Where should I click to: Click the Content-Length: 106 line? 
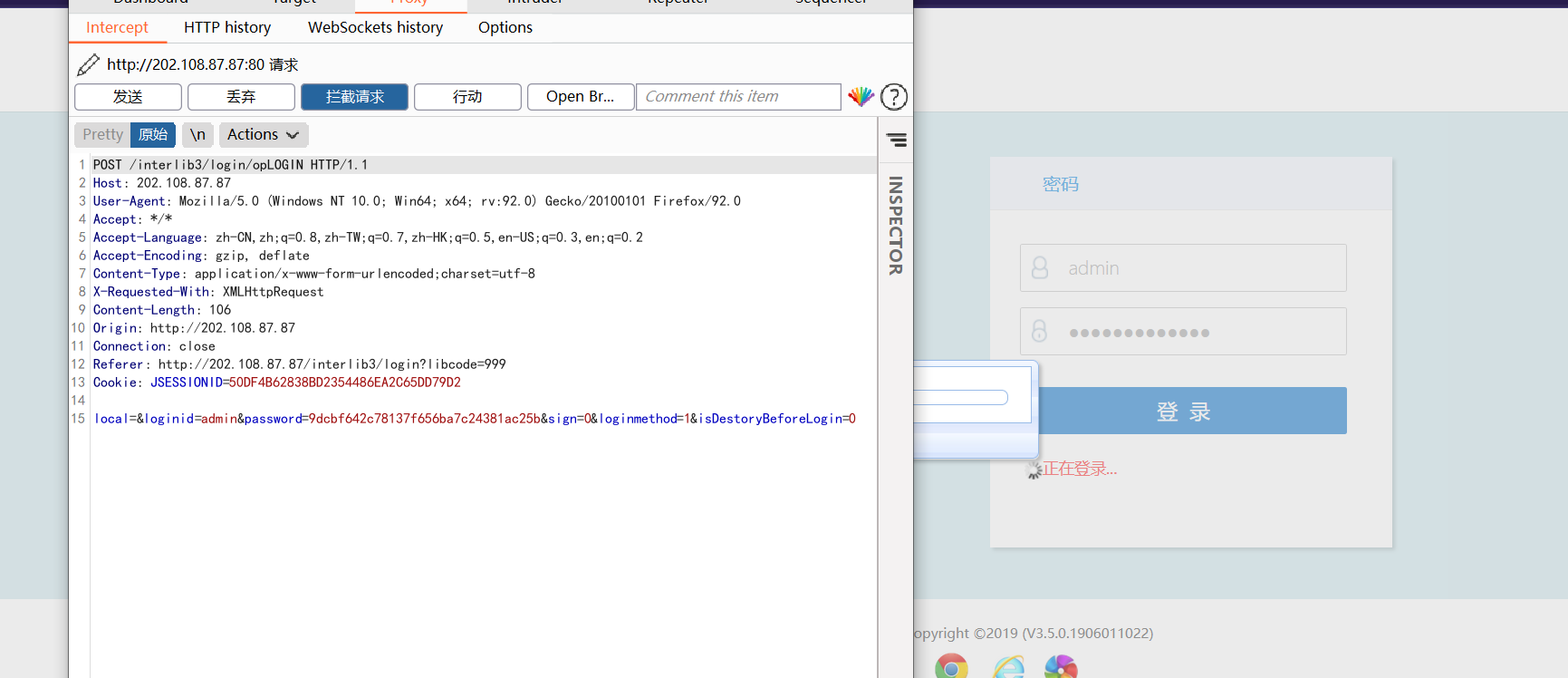[x=162, y=310]
